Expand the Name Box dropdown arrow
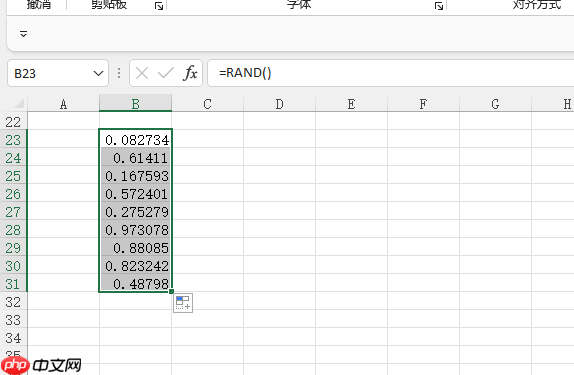 98,73
